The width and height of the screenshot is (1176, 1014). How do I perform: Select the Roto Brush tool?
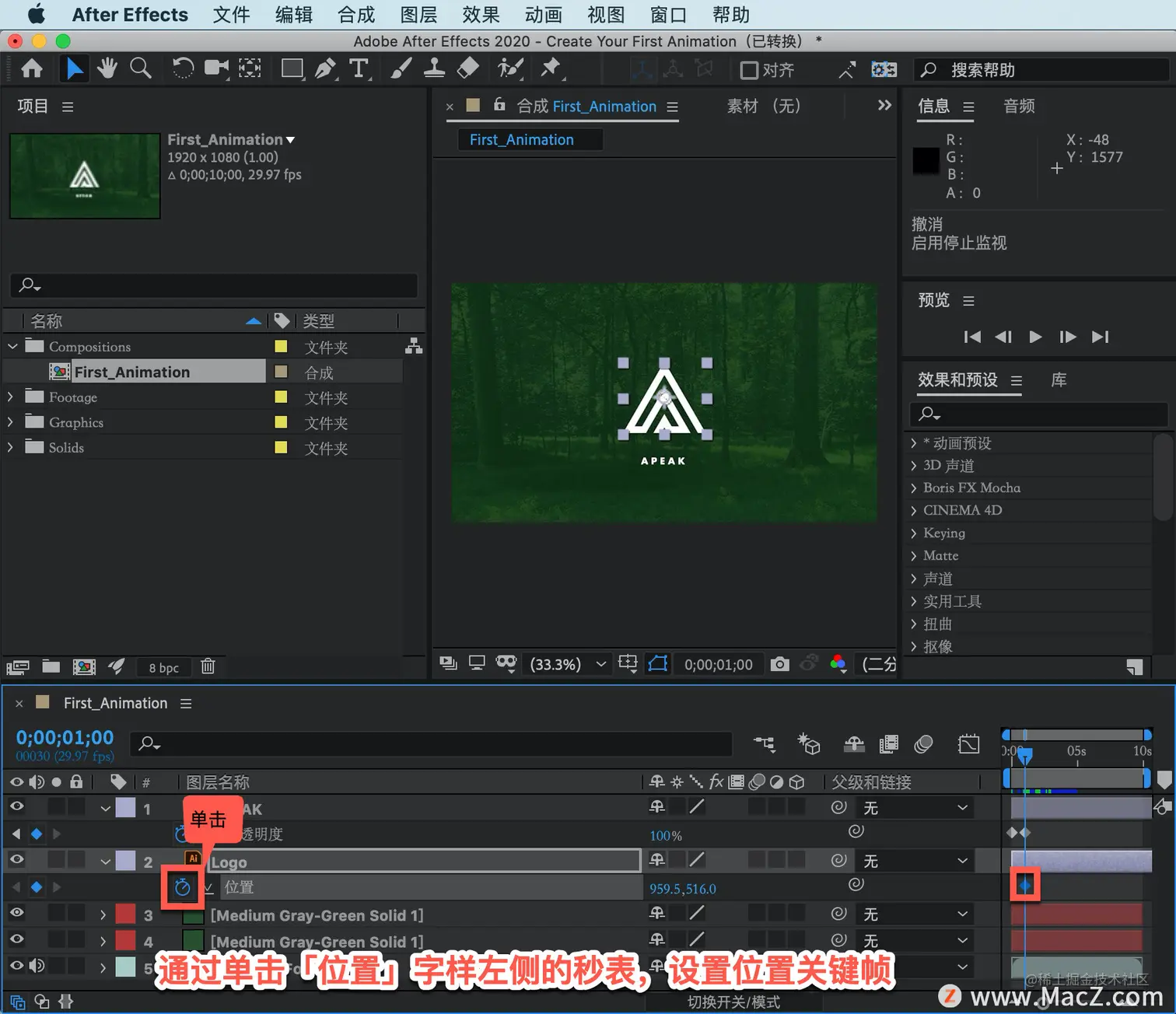(x=509, y=69)
